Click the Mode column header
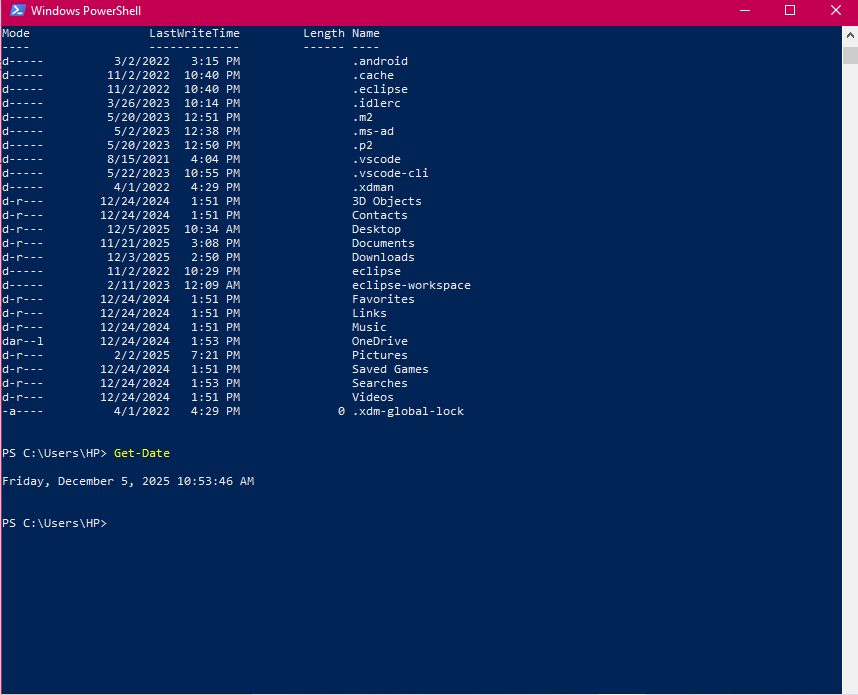858x695 pixels. coord(16,33)
